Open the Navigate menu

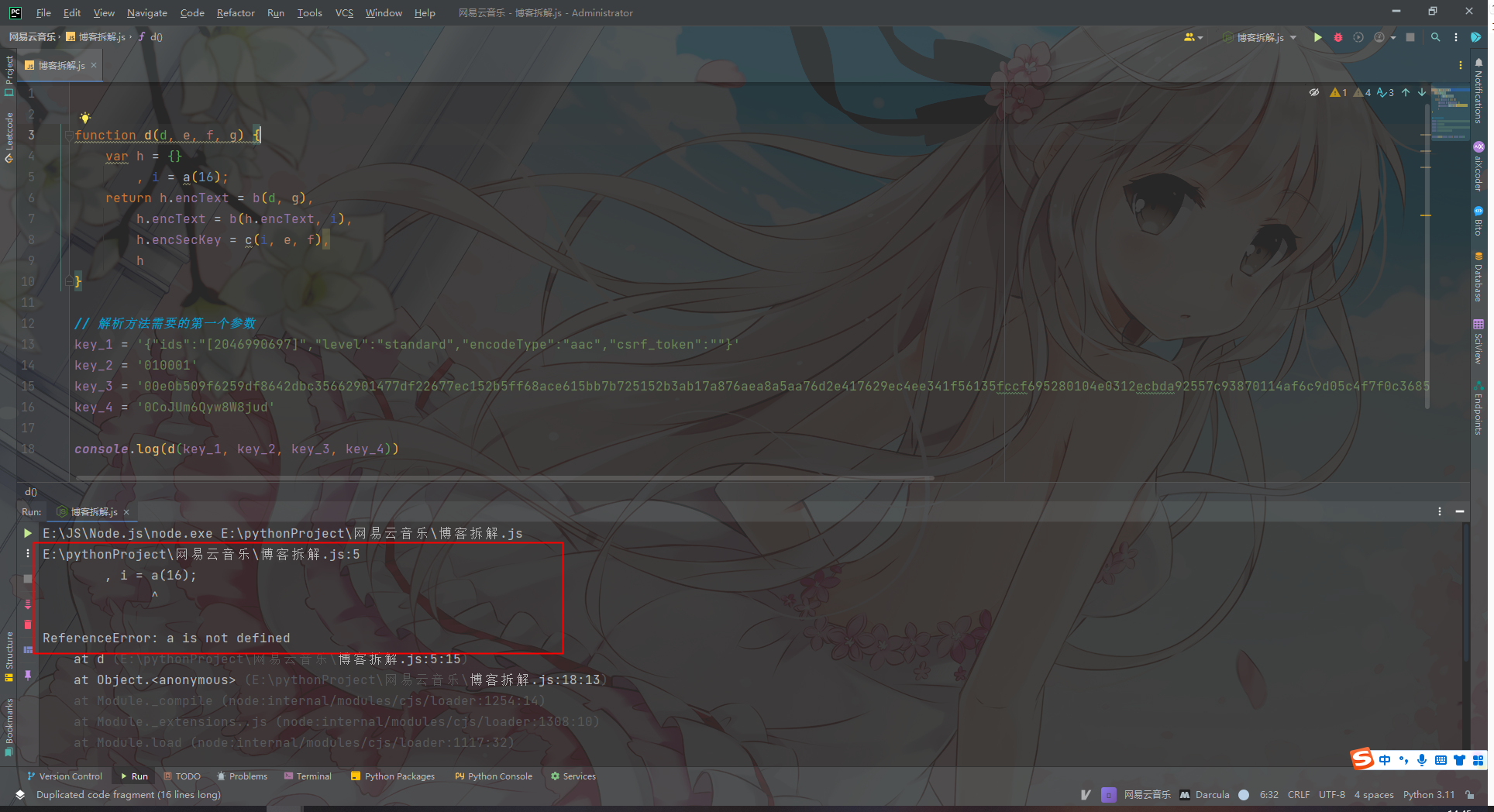point(147,12)
